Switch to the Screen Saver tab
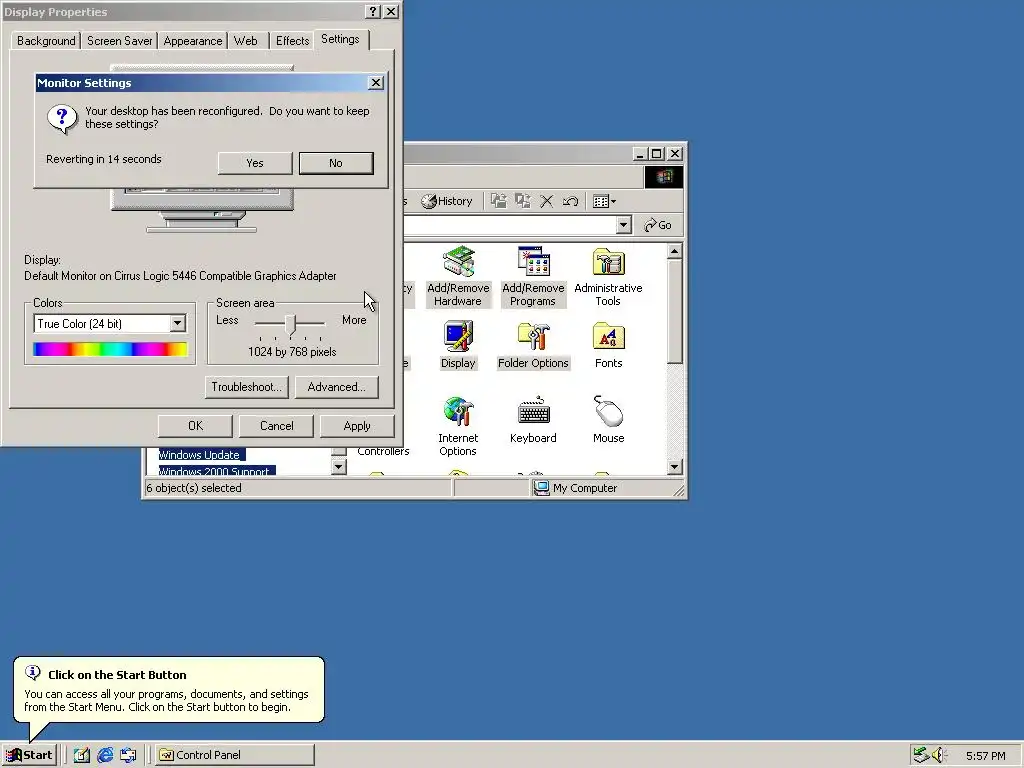Viewport: 1024px width, 768px height. point(120,40)
